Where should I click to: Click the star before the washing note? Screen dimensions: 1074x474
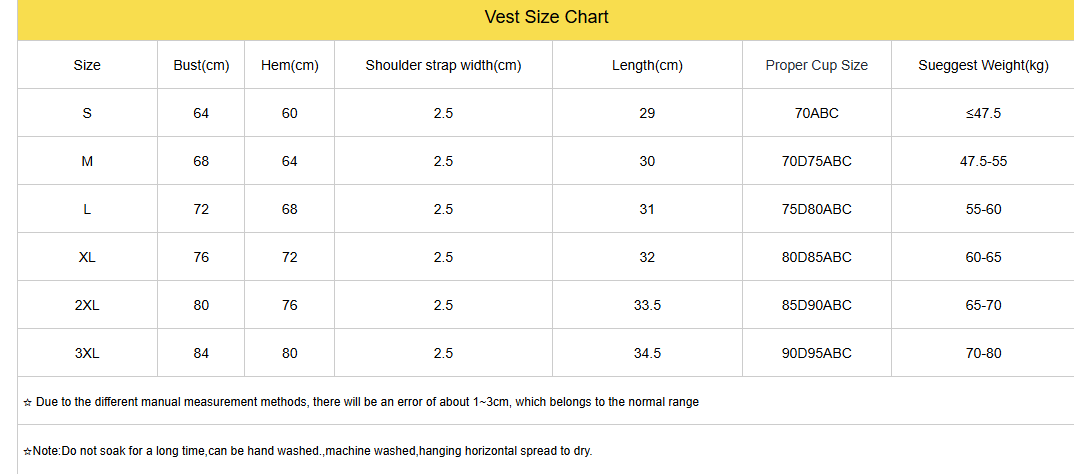click(x=27, y=452)
